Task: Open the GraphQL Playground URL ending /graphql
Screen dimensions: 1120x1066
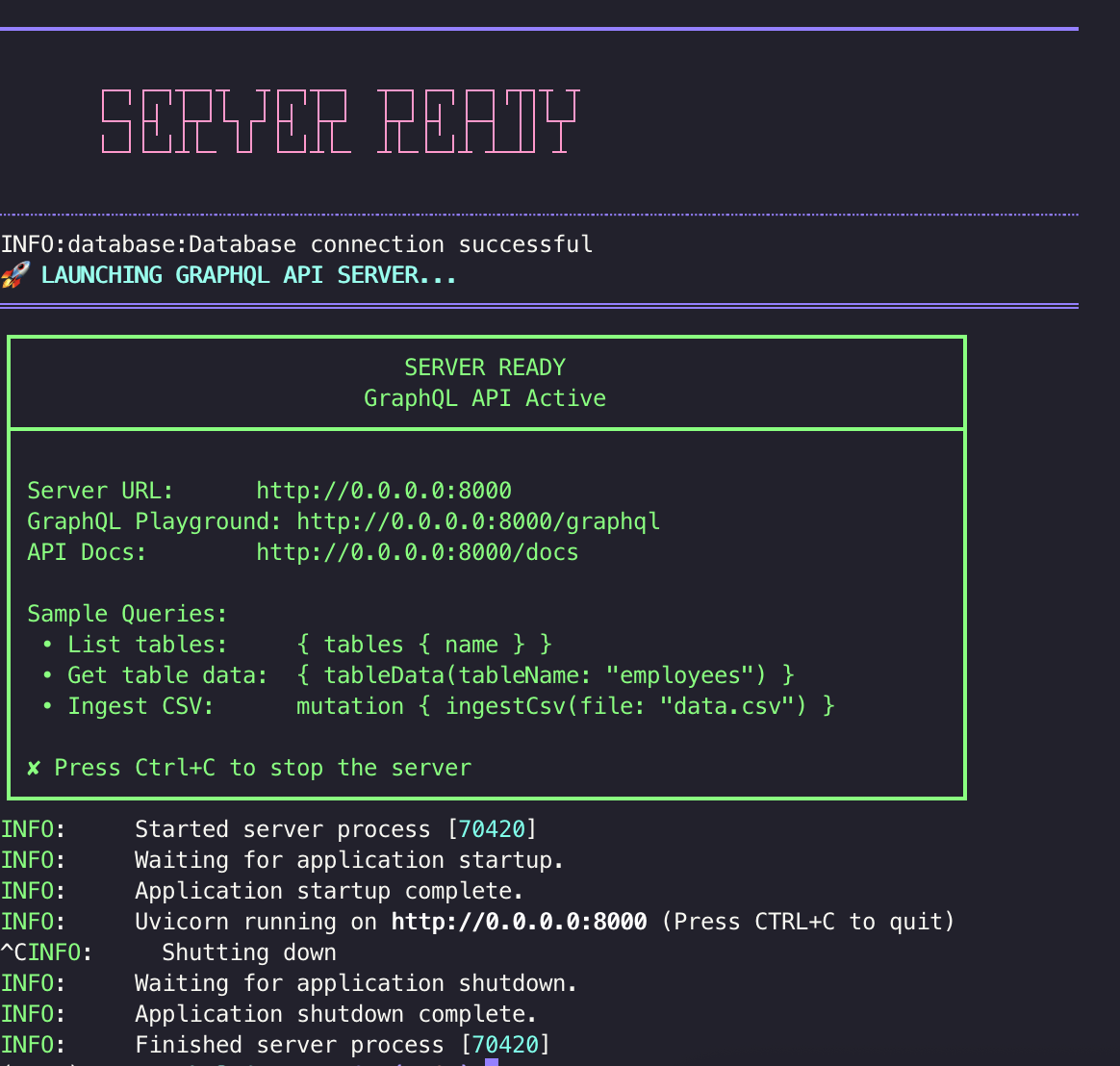Action: point(478,521)
